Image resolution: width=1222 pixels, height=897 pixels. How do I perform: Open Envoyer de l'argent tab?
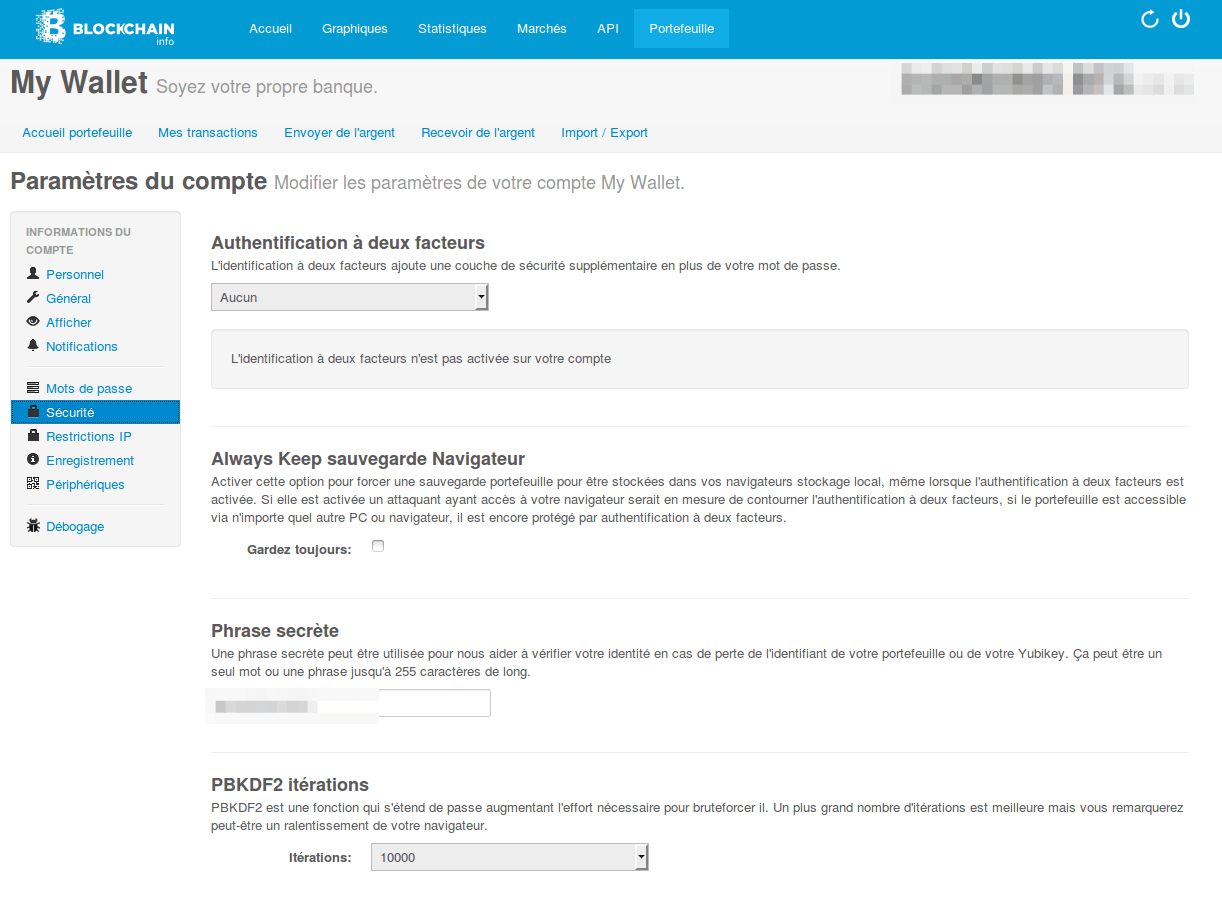click(x=340, y=132)
